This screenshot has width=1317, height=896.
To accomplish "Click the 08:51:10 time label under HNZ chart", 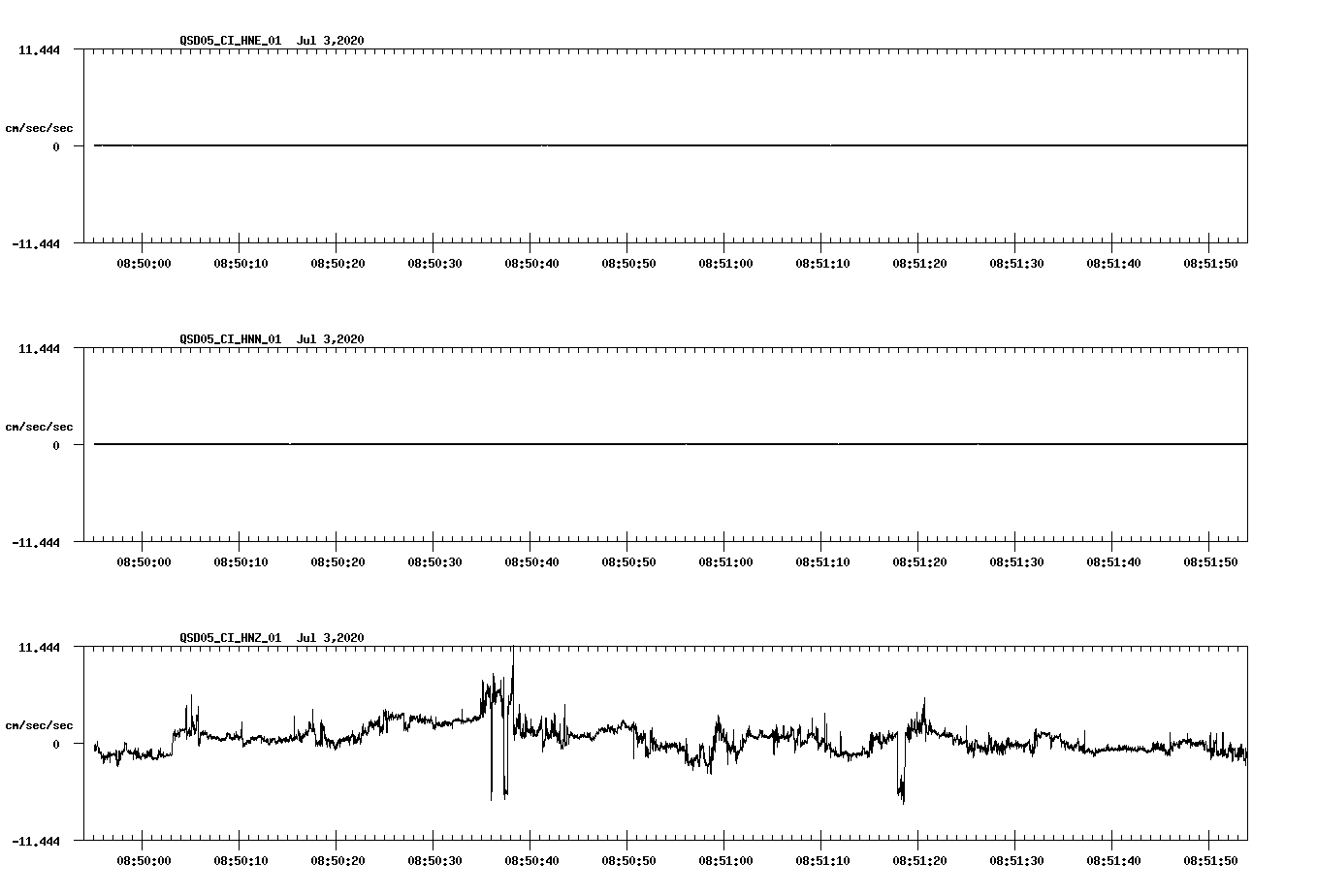I will coord(822,861).
